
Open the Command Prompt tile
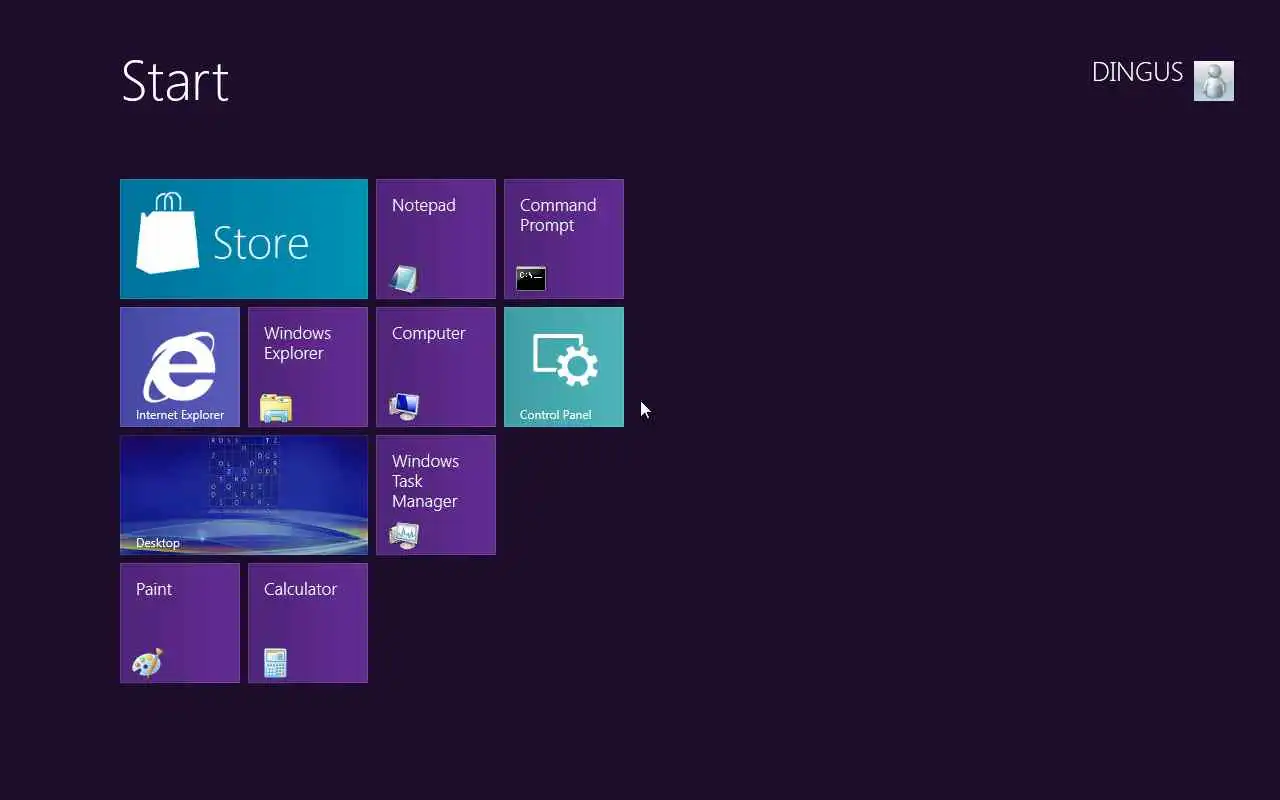click(x=564, y=239)
